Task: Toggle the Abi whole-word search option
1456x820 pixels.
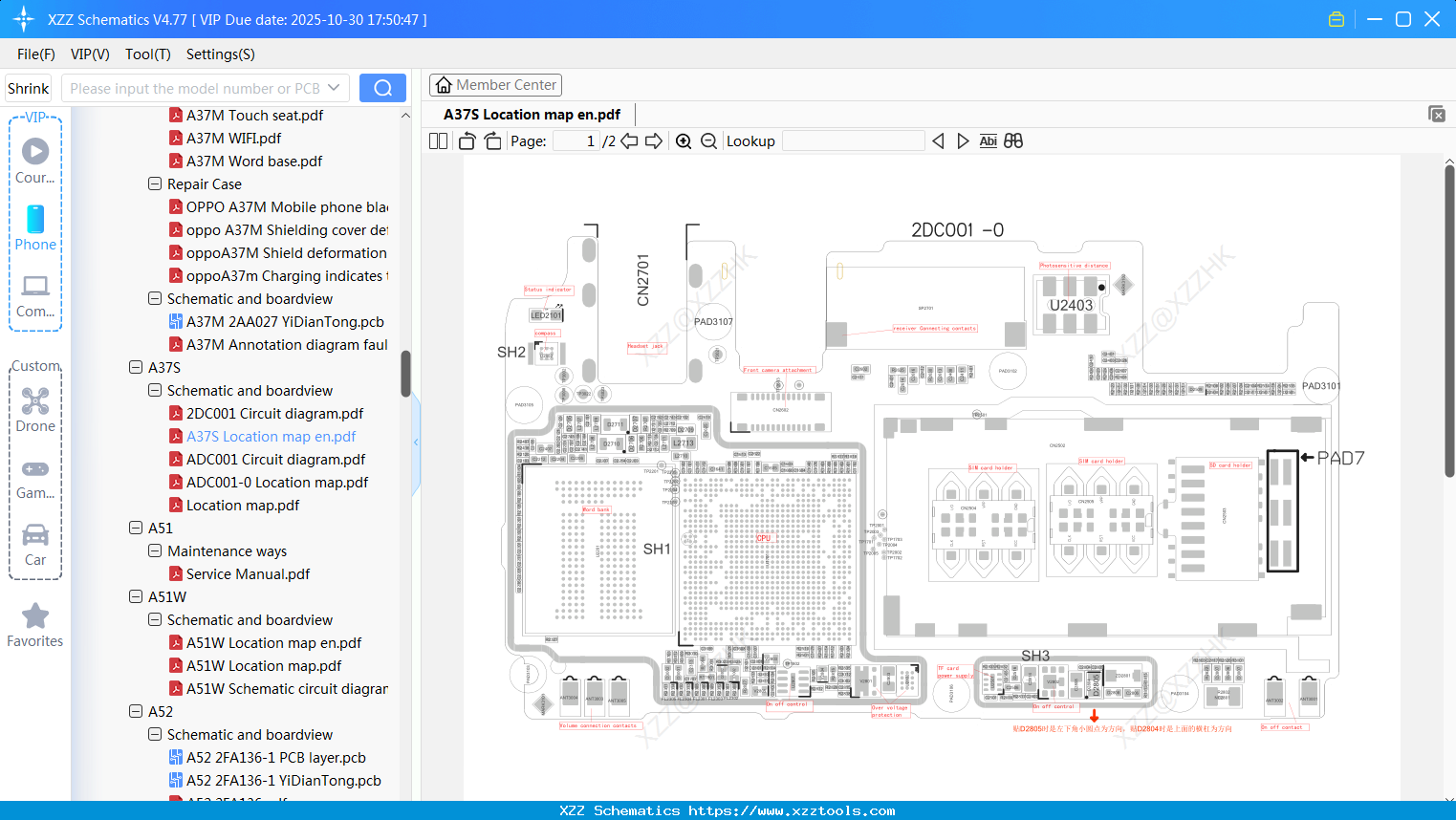Action: tap(988, 140)
